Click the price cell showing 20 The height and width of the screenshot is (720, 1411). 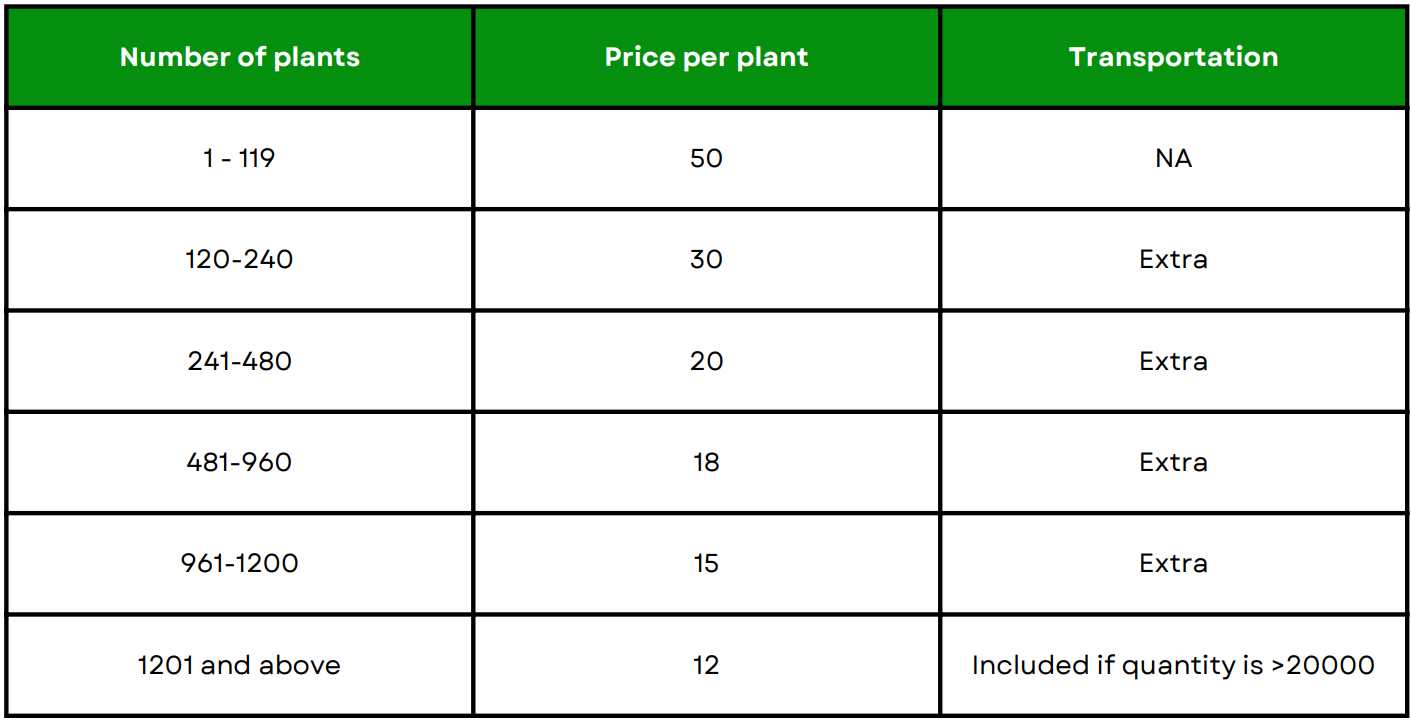pyautogui.click(x=706, y=361)
